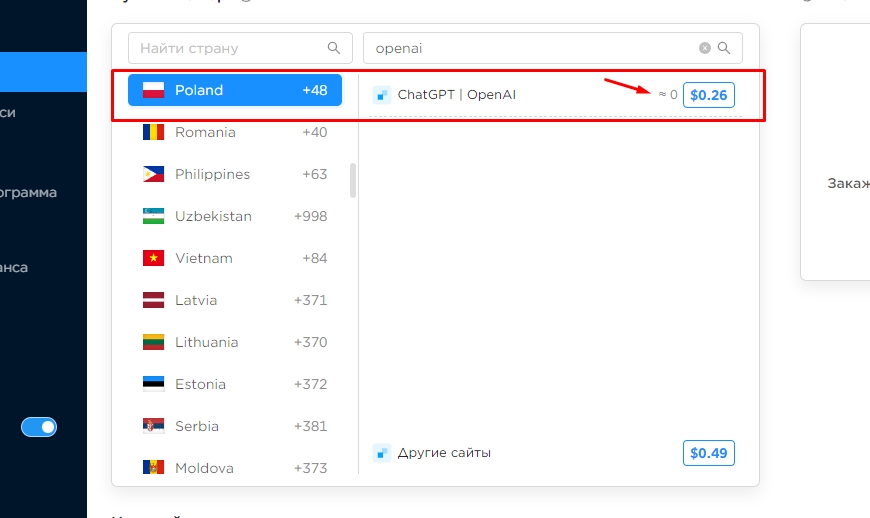Click the country list scrollbar thumb
Image resolution: width=870 pixels, height=518 pixels.
click(353, 180)
